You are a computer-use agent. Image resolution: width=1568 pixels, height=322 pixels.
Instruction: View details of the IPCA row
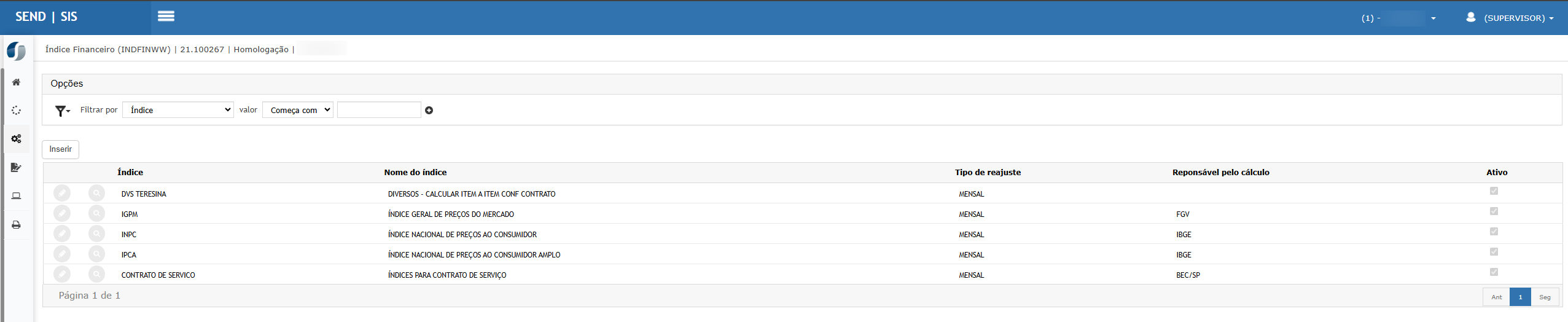click(x=96, y=254)
